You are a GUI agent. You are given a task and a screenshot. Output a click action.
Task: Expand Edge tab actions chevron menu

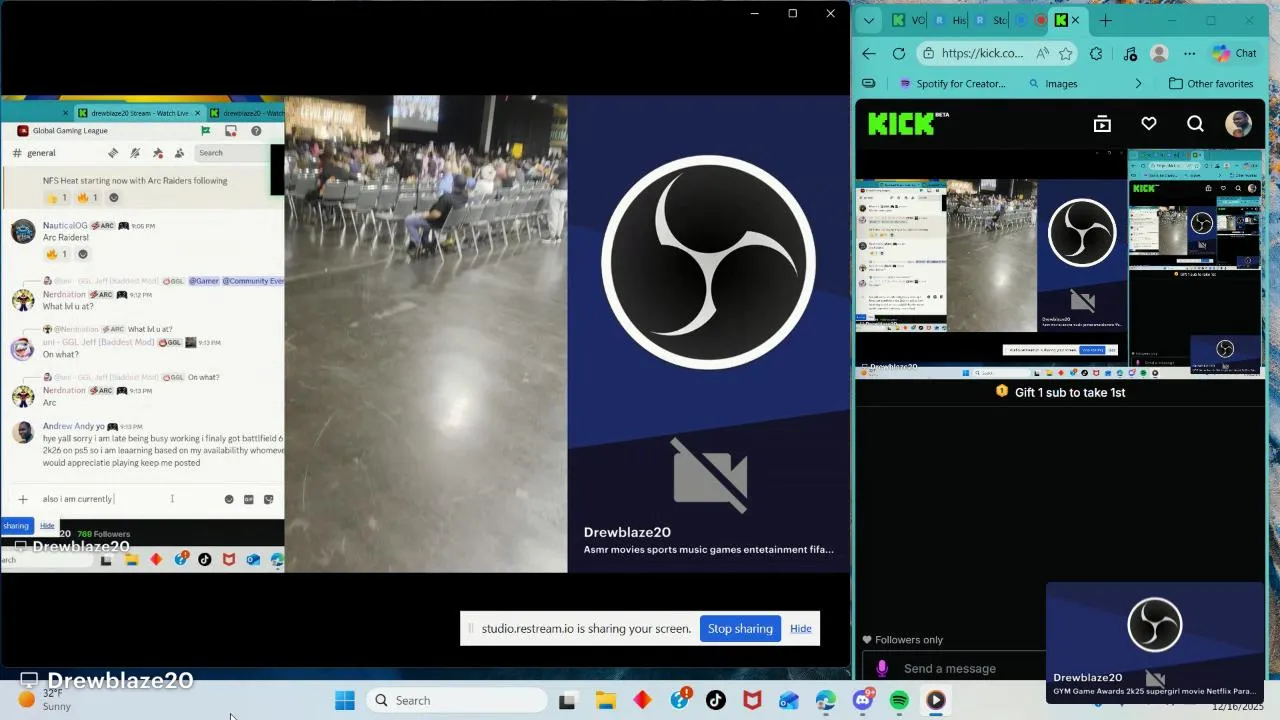[869, 20]
